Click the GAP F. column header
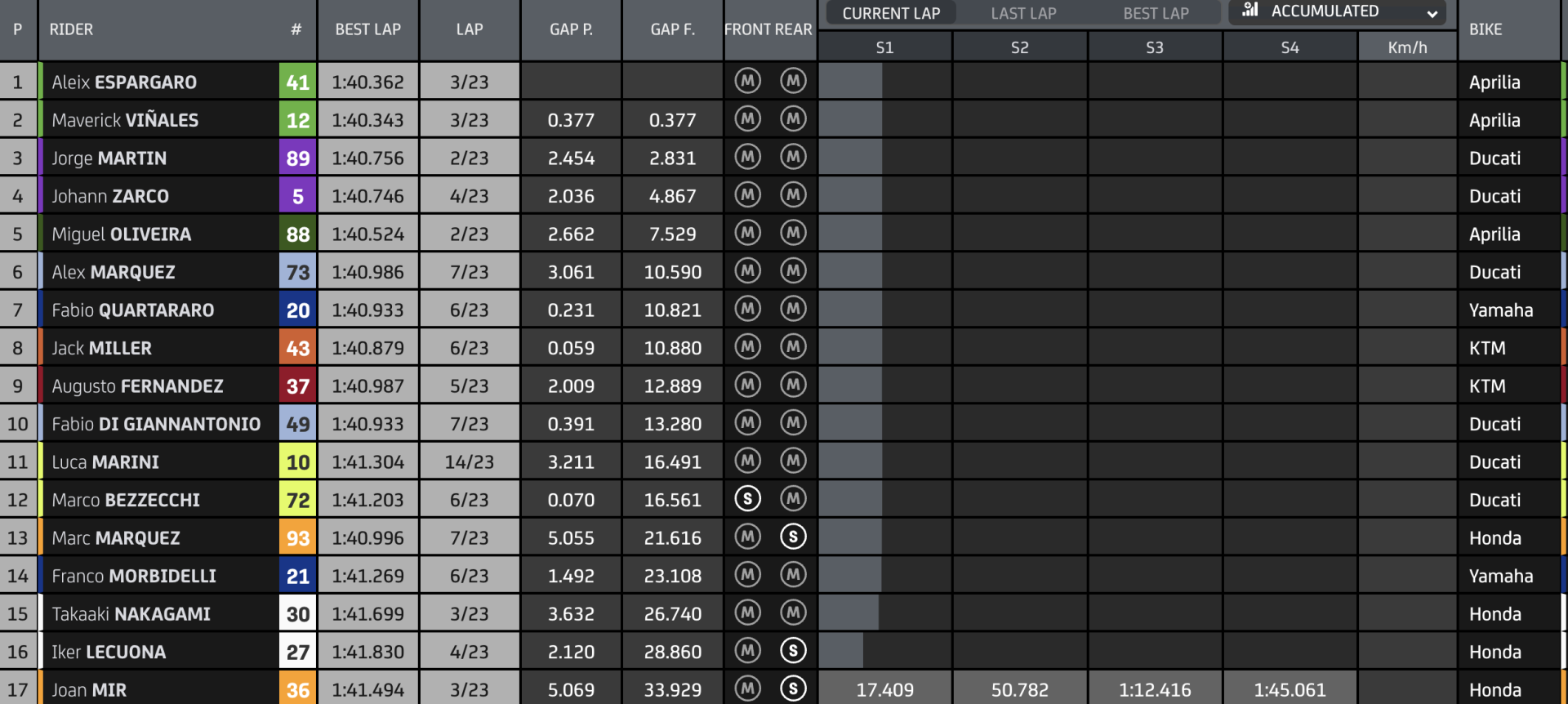This screenshot has width=1568, height=704. click(672, 29)
